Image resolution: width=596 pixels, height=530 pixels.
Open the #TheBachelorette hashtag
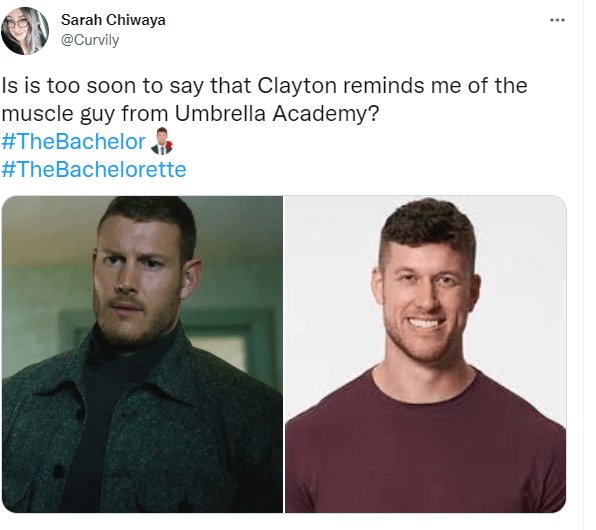coord(94,169)
